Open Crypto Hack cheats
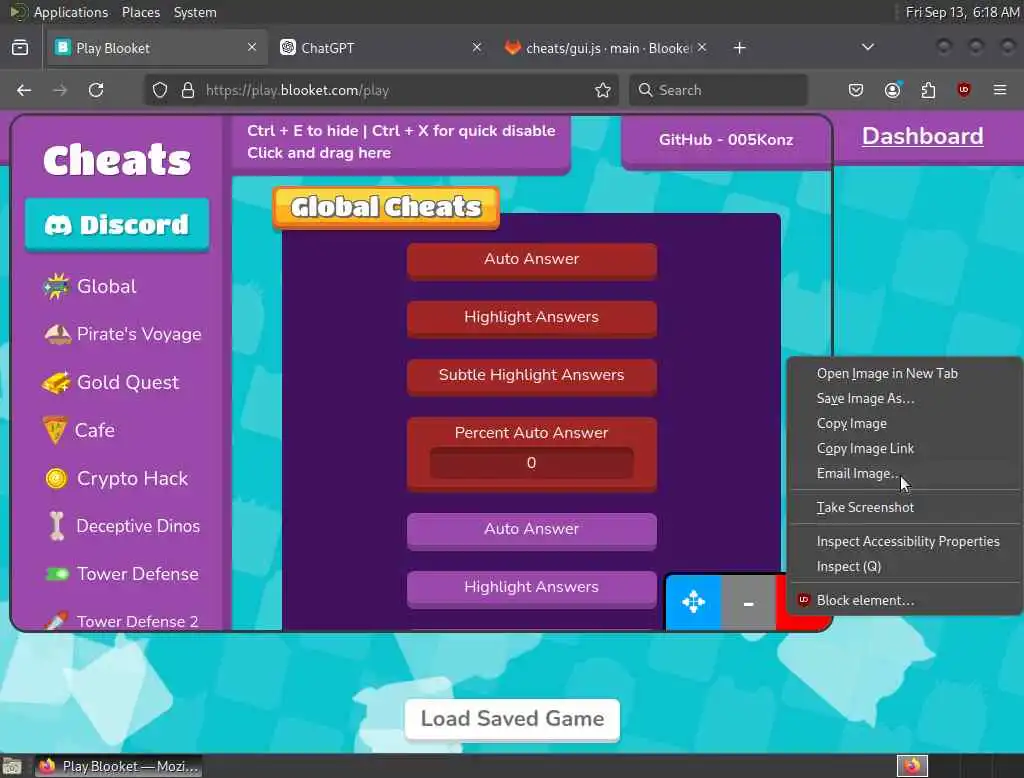 (116, 478)
